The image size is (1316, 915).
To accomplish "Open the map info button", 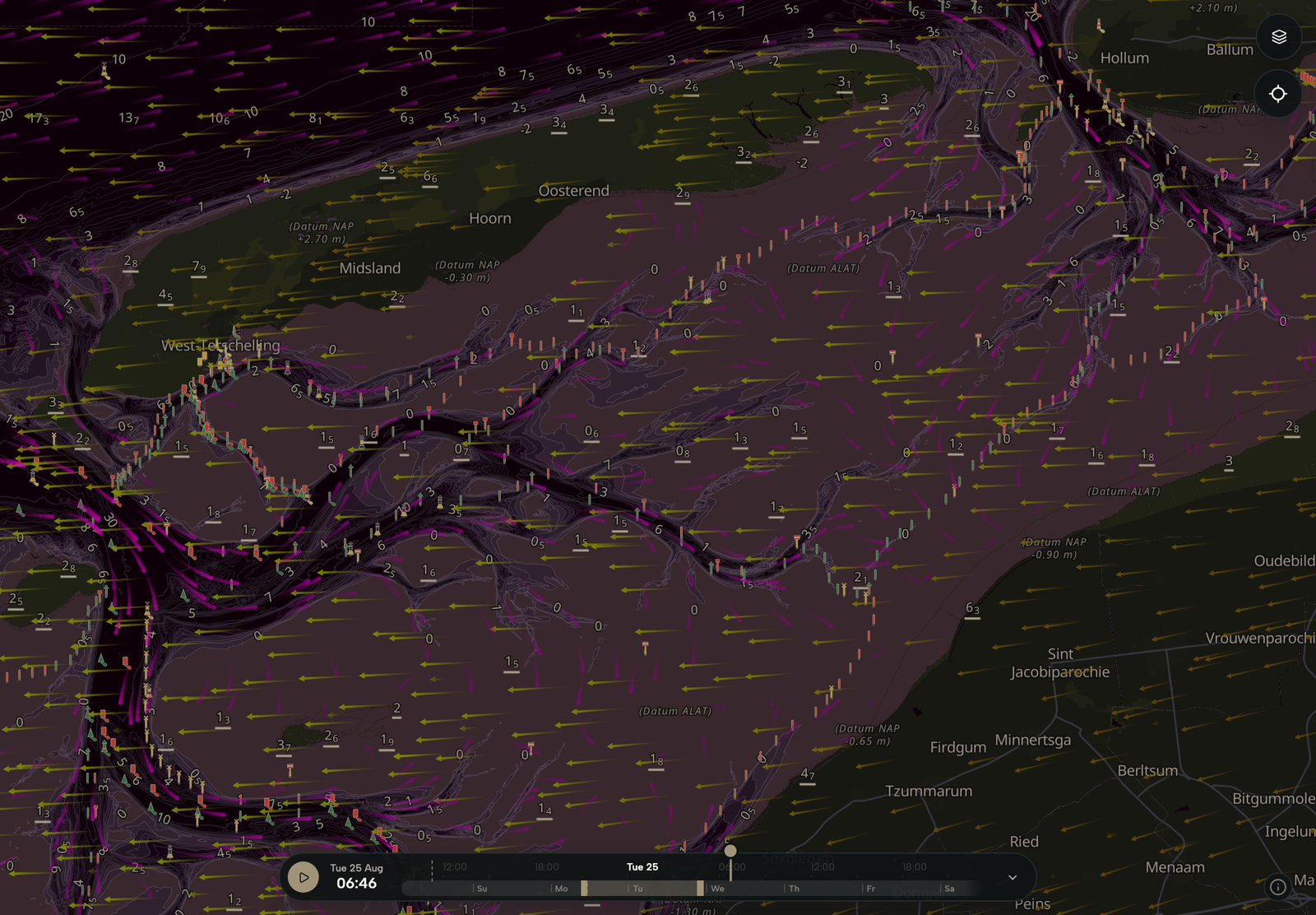I will [1277, 886].
